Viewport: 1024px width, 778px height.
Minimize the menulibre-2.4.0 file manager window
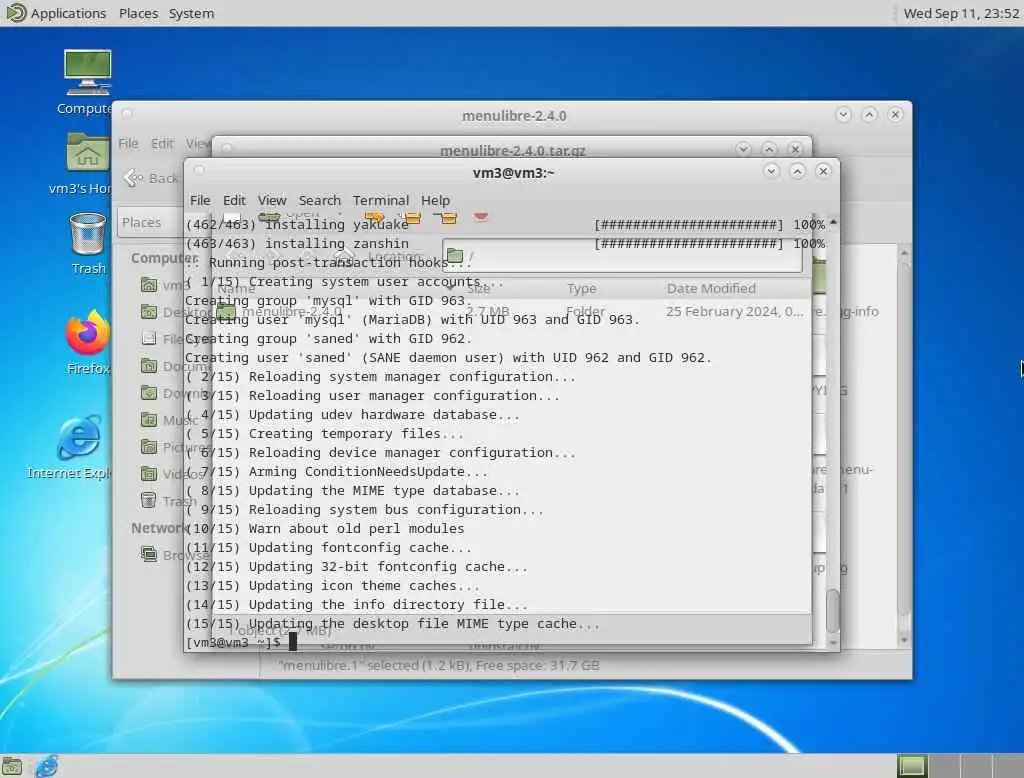click(x=843, y=114)
